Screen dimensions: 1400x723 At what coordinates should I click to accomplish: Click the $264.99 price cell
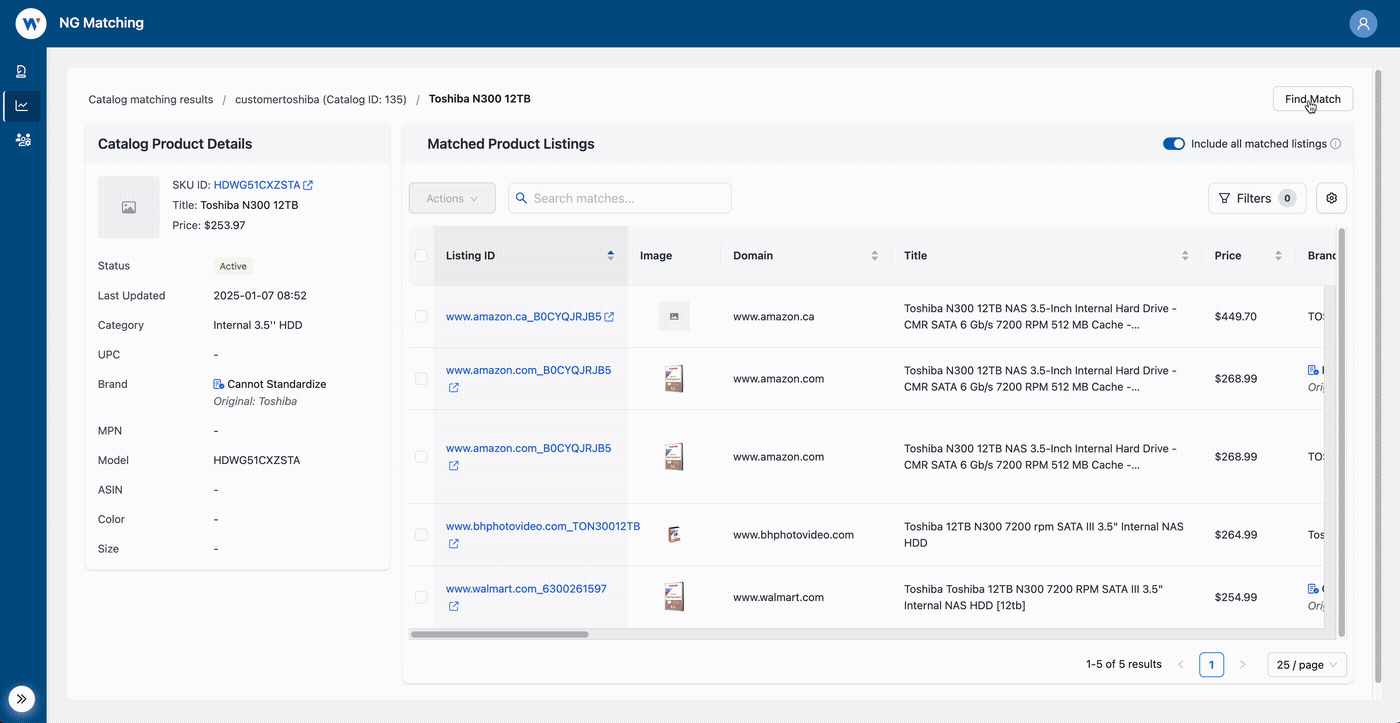point(1236,535)
